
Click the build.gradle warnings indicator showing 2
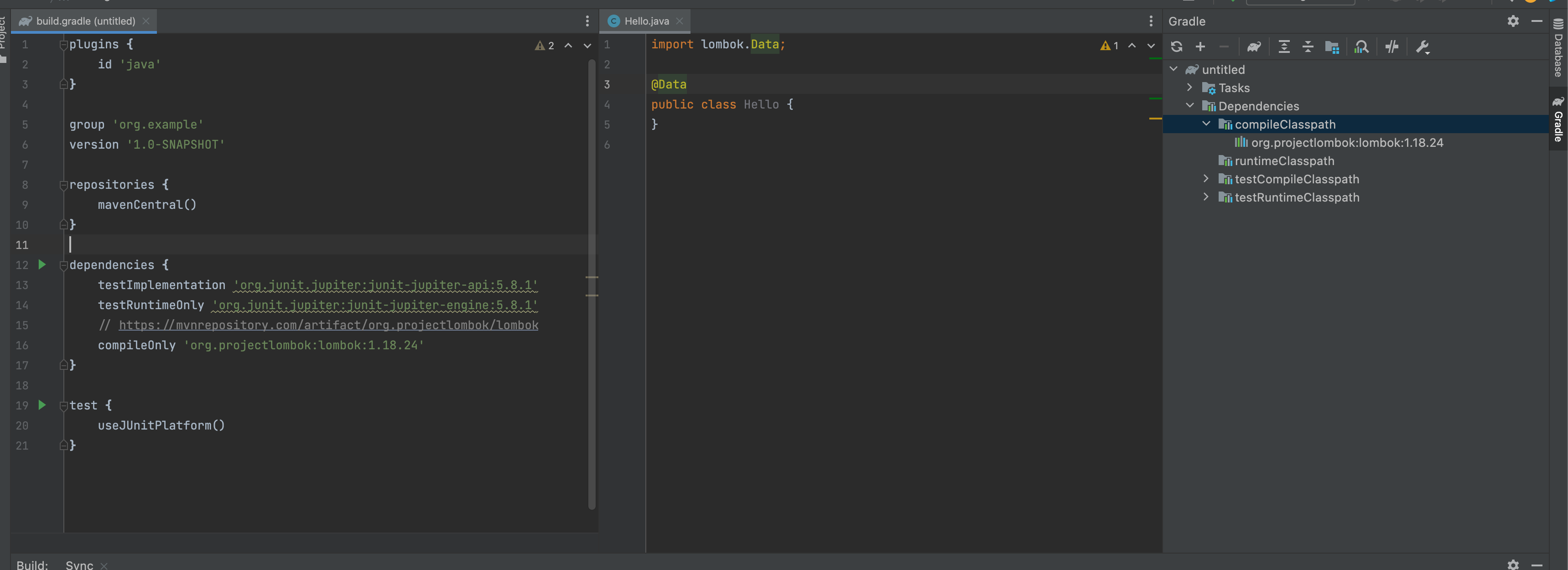tap(545, 46)
